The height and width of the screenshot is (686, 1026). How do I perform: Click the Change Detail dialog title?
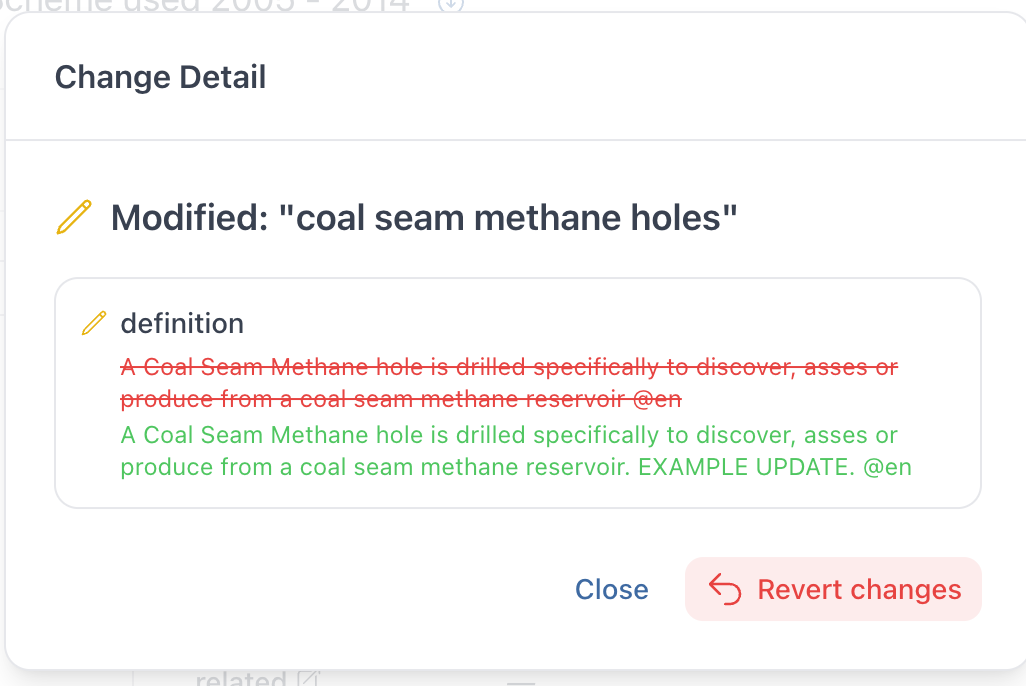(160, 77)
